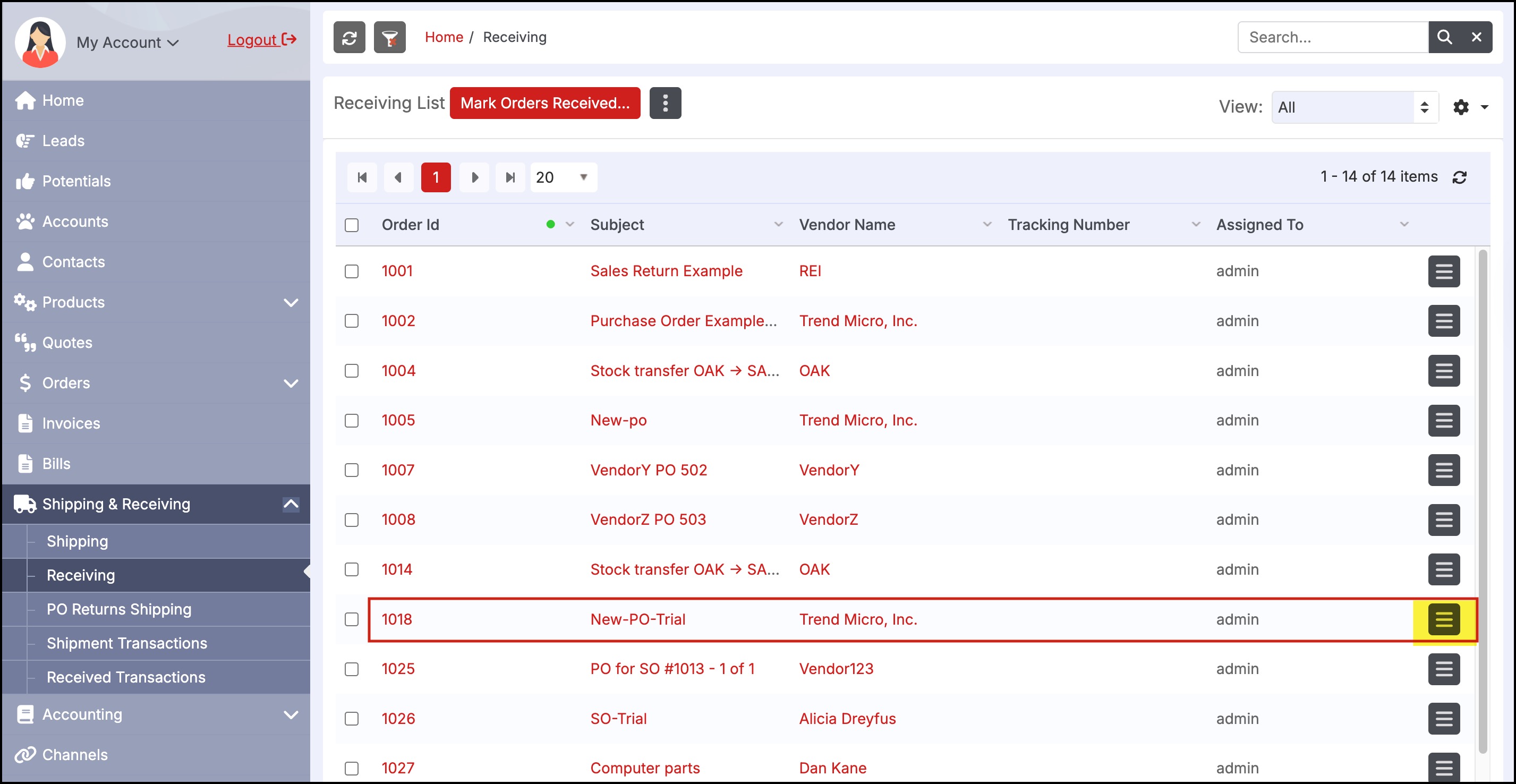
Task: Open Leads in the sidebar
Action: click(155, 141)
